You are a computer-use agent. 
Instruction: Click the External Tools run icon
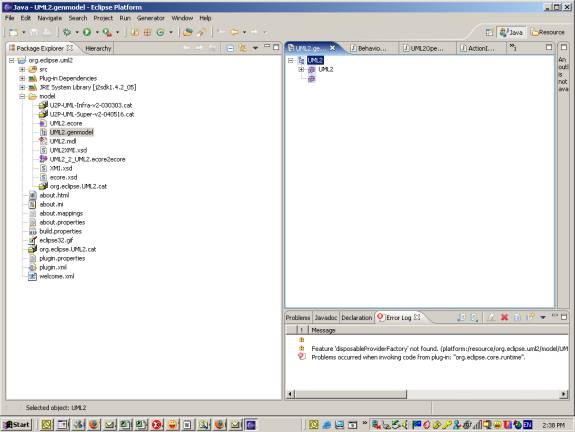click(x=107, y=32)
